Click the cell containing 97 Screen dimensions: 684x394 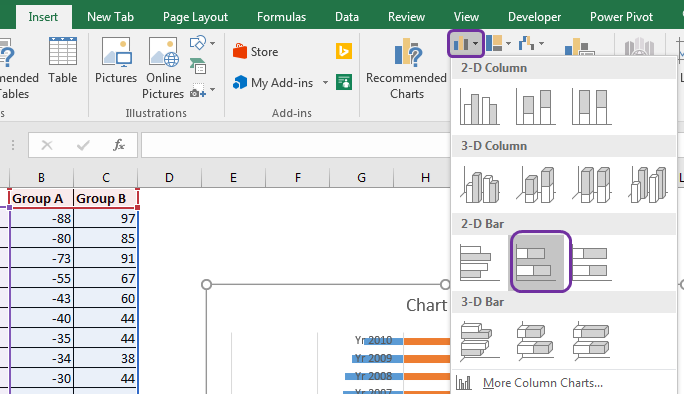(106, 218)
